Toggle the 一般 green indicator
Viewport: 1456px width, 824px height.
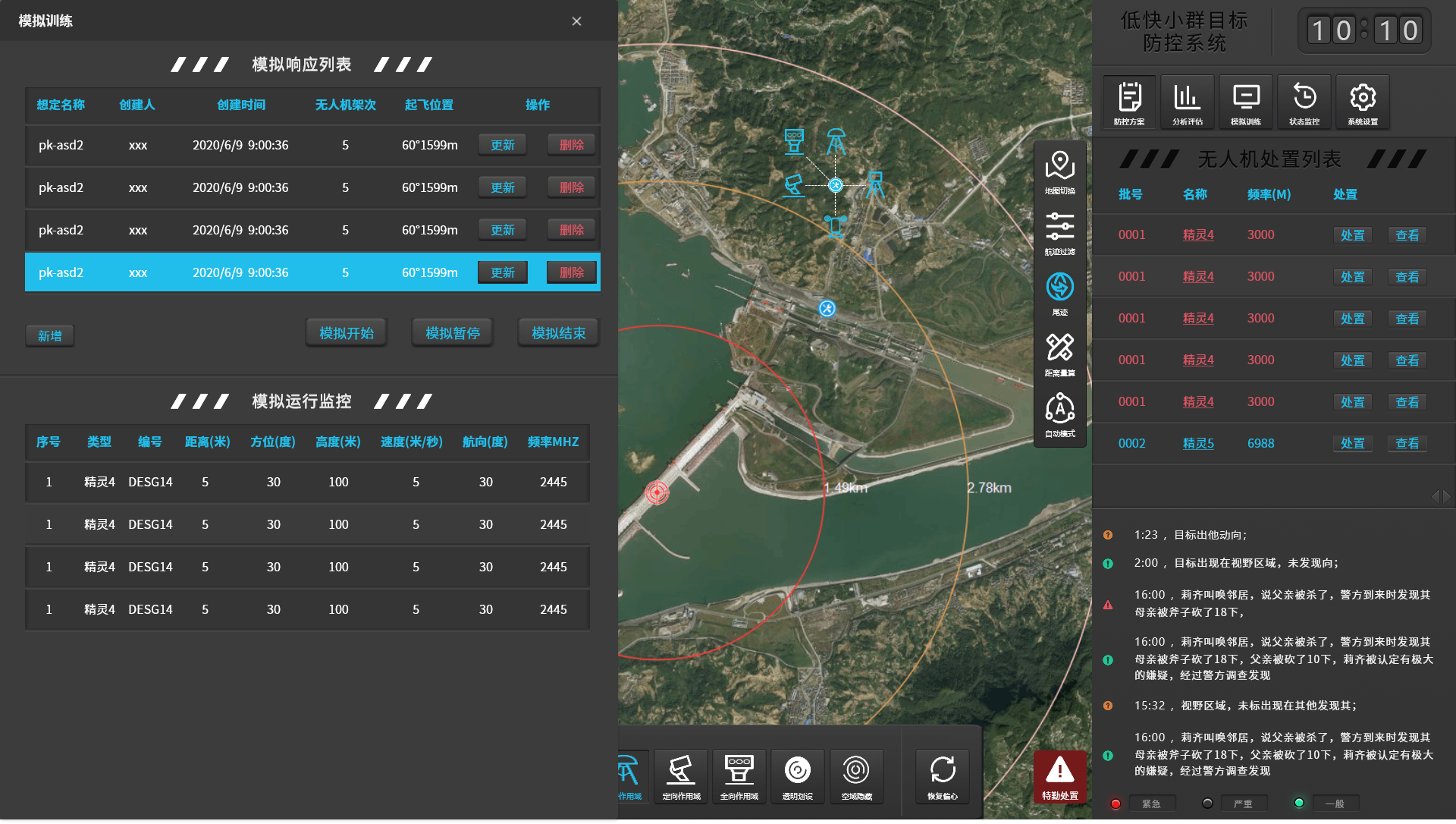[x=1299, y=804]
